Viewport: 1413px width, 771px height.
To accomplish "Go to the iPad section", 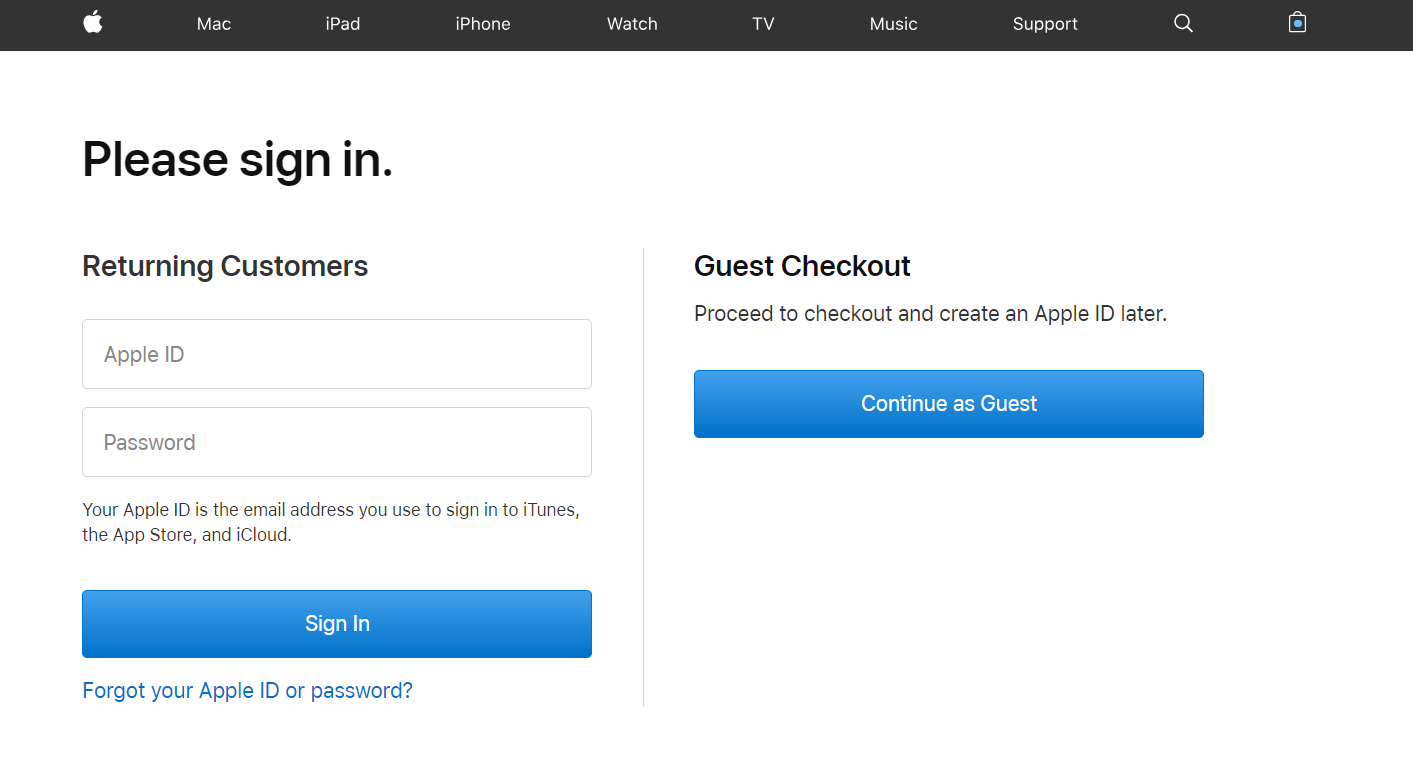I will click(343, 24).
